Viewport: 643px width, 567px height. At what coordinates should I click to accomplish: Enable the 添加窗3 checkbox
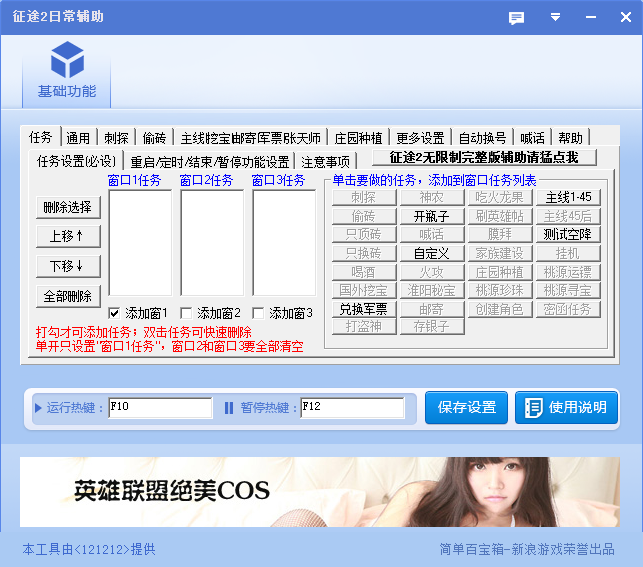pyautogui.click(x=258, y=314)
